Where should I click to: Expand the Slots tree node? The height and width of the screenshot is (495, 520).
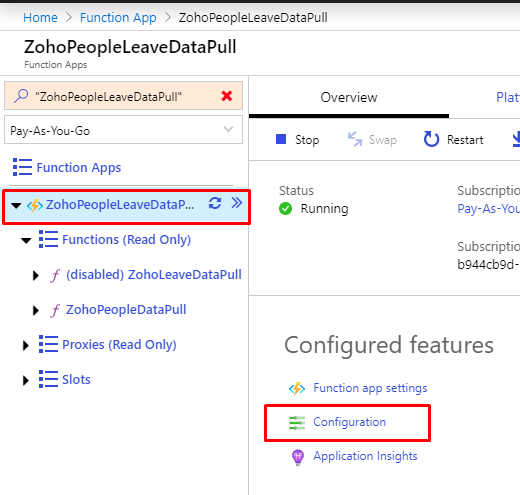click(x=25, y=380)
